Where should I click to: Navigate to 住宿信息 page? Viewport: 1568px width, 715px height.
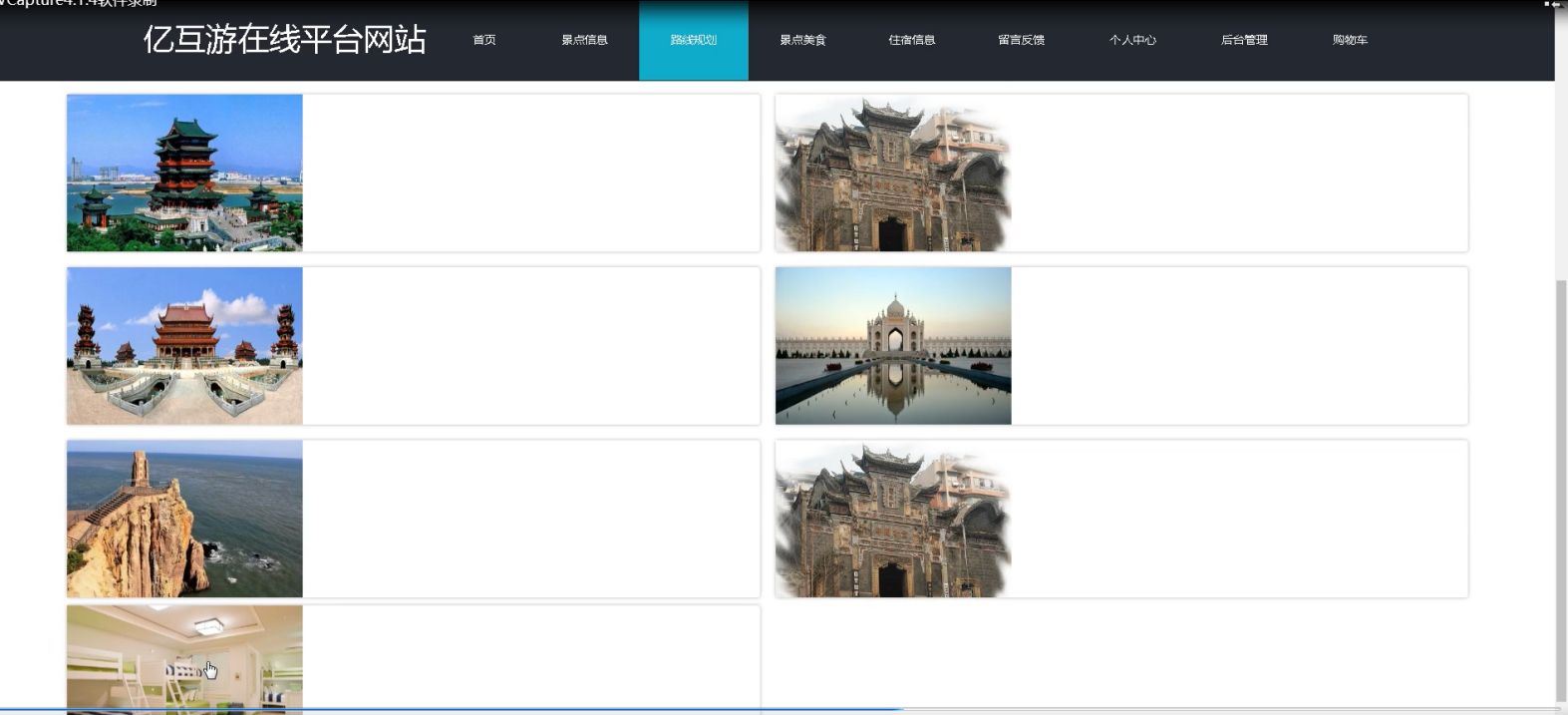click(x=912, y=40)
